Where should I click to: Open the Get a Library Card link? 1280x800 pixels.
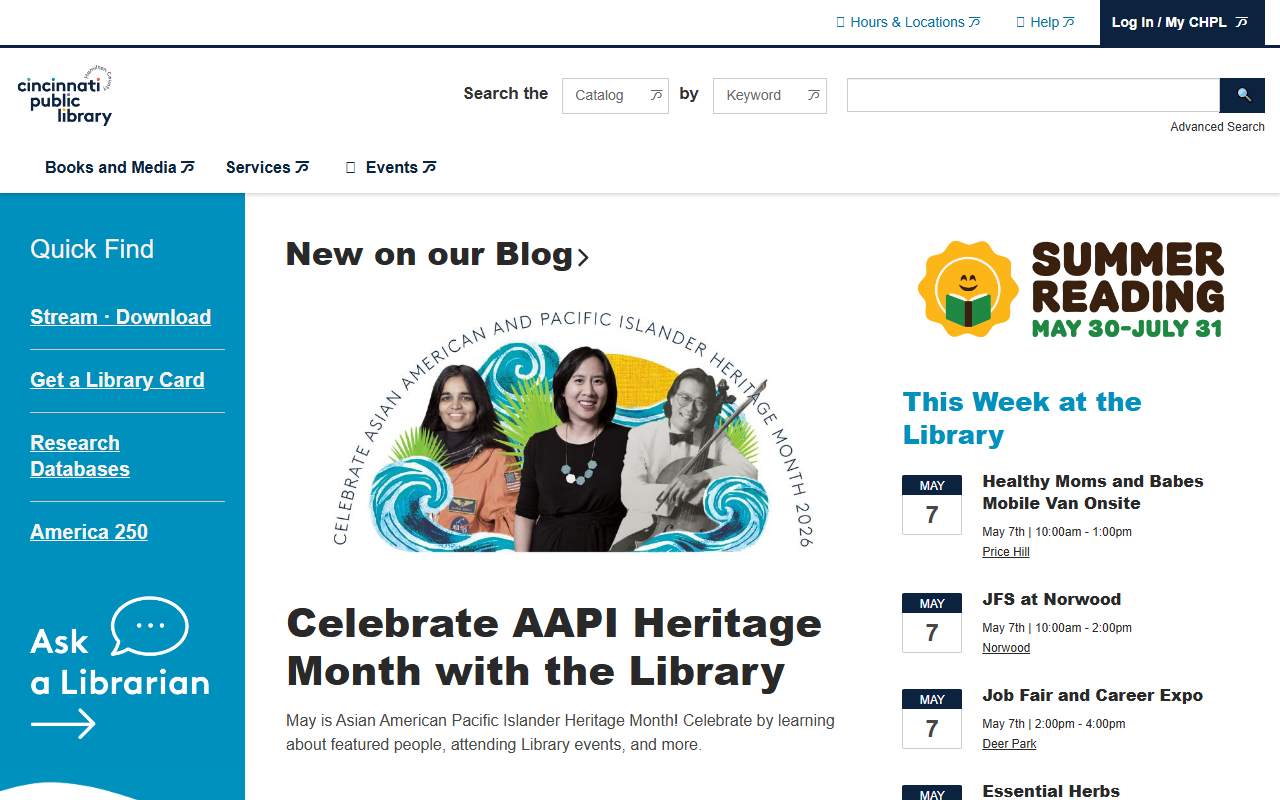[117, 380]
